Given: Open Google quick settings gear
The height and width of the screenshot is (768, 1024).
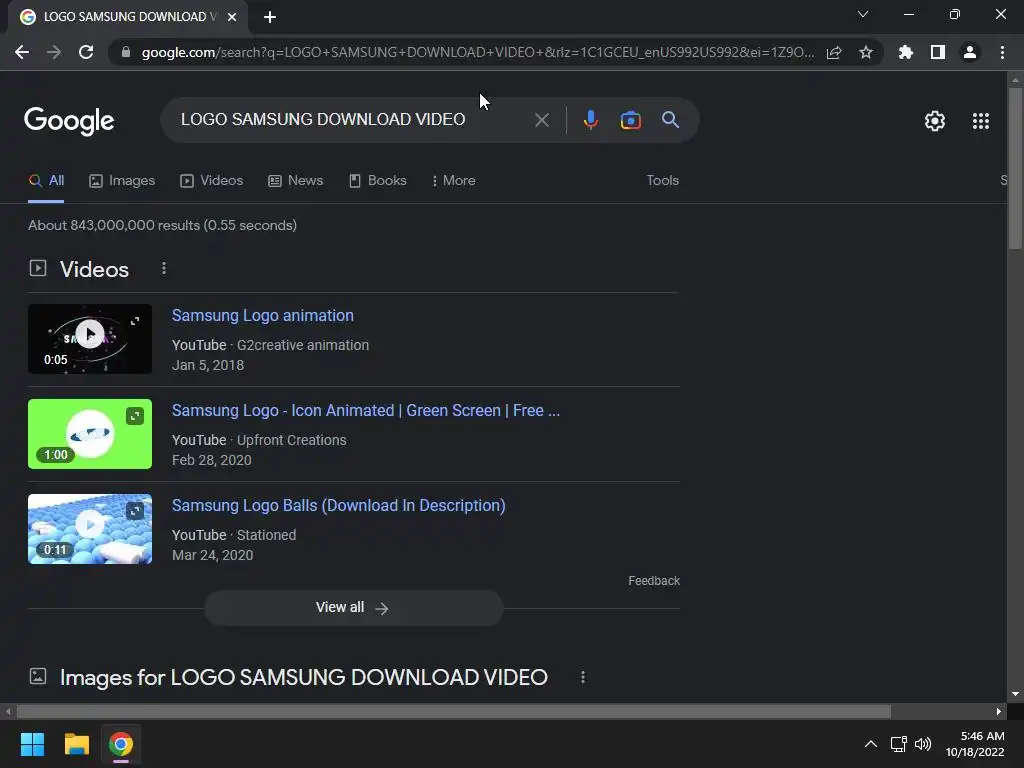Looking at the screenshot, I should coord(935,121).
